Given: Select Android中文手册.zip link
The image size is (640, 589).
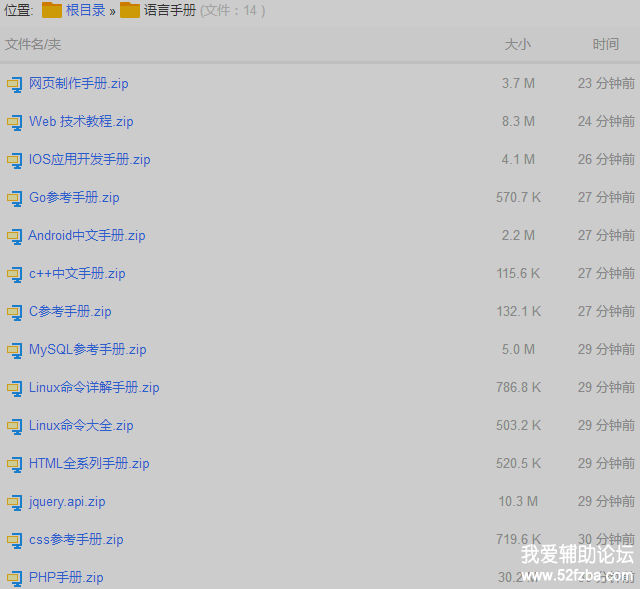Looking at the screenshot, I should [x=87, y=235].
